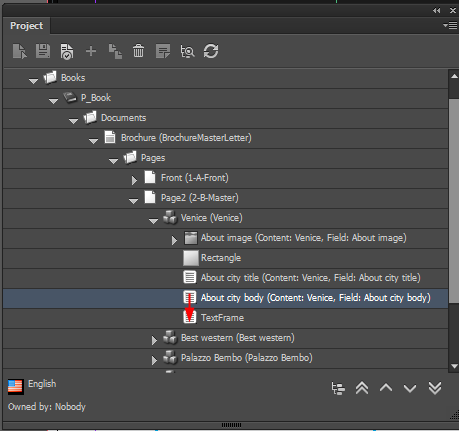
Task: Select the Project panel tab
Action: (27, 26)
